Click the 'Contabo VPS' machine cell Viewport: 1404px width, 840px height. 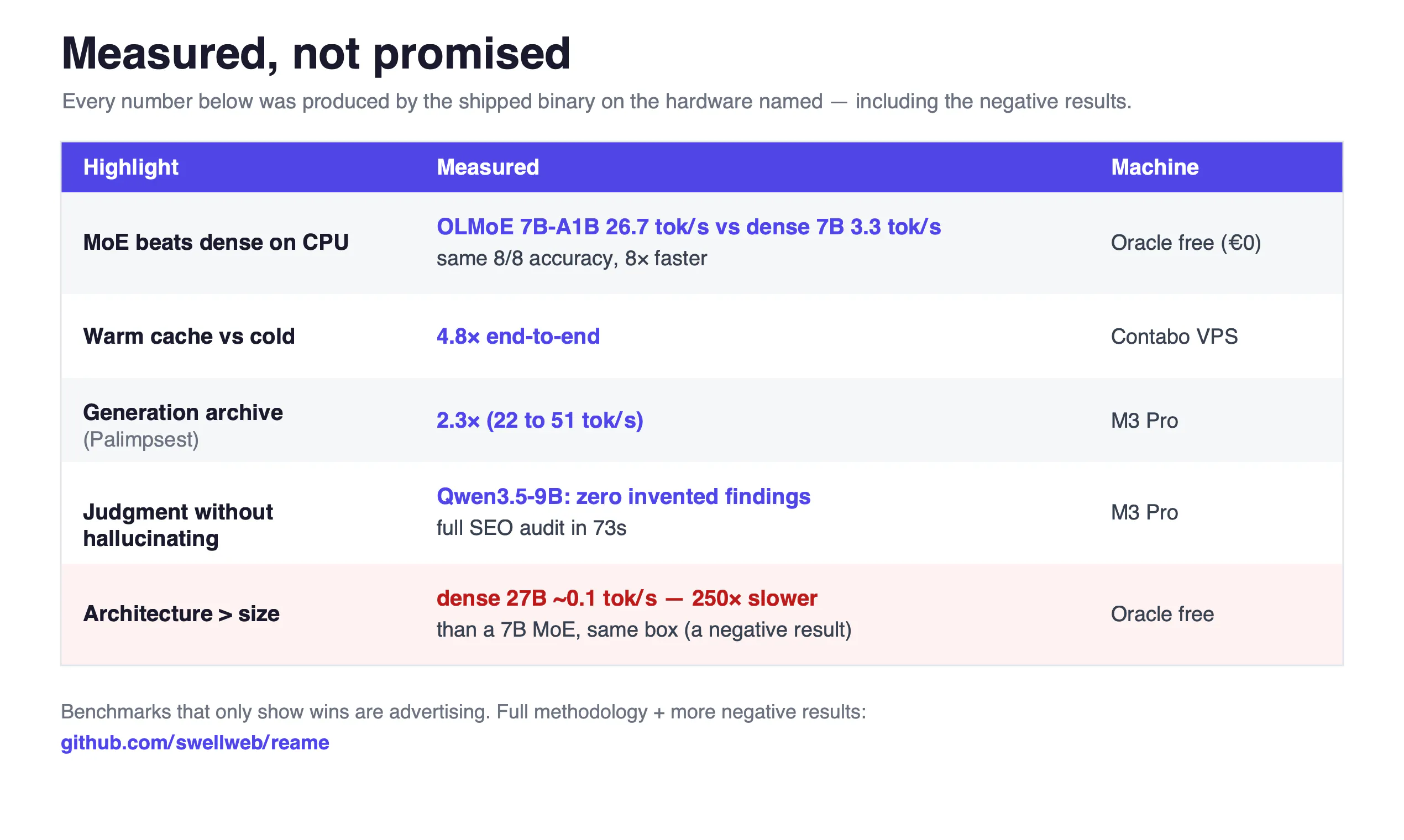click(1174, 336)
